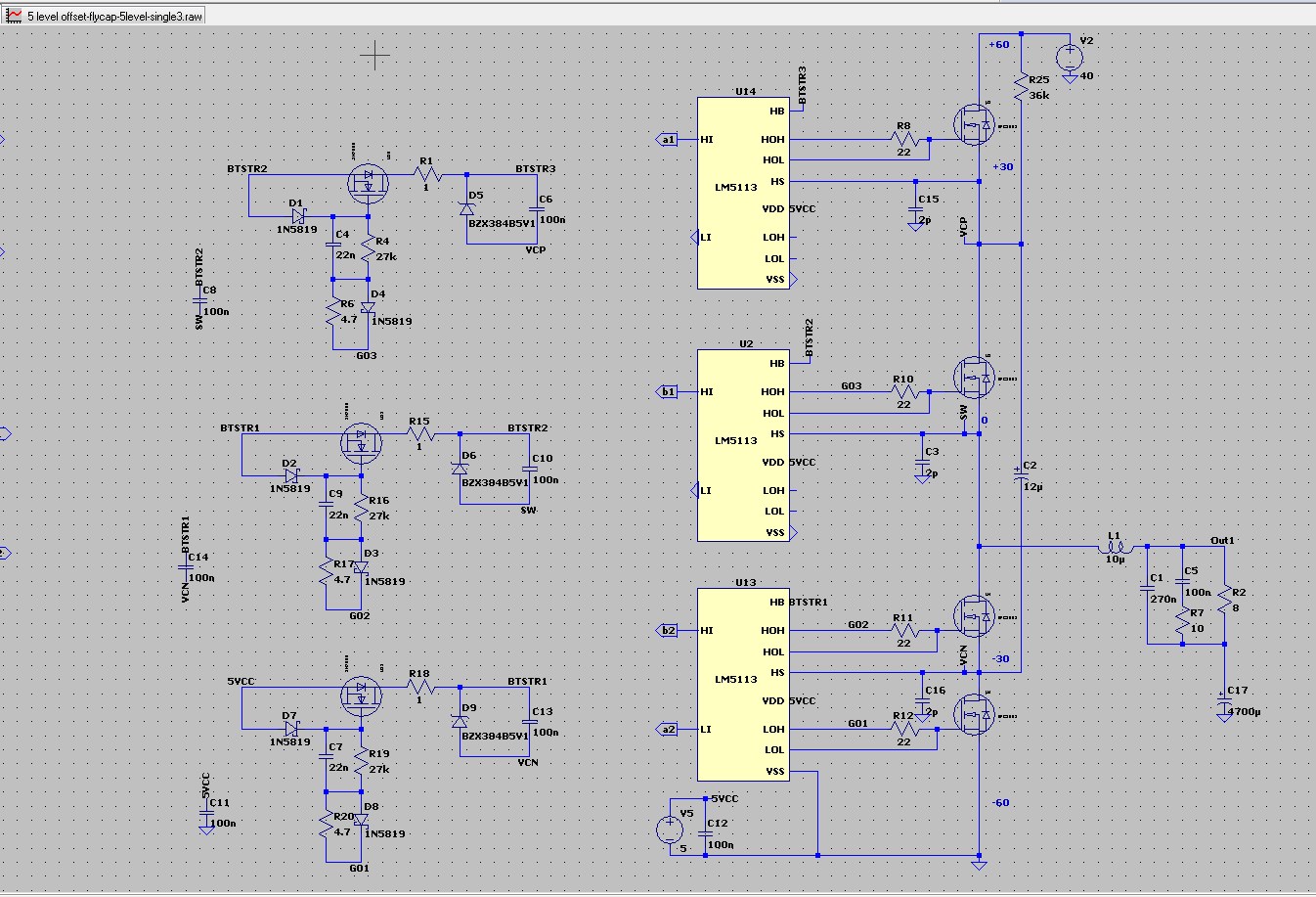Click the b1 input port flag
The image size is (1316, 897).
click(667, 392)
